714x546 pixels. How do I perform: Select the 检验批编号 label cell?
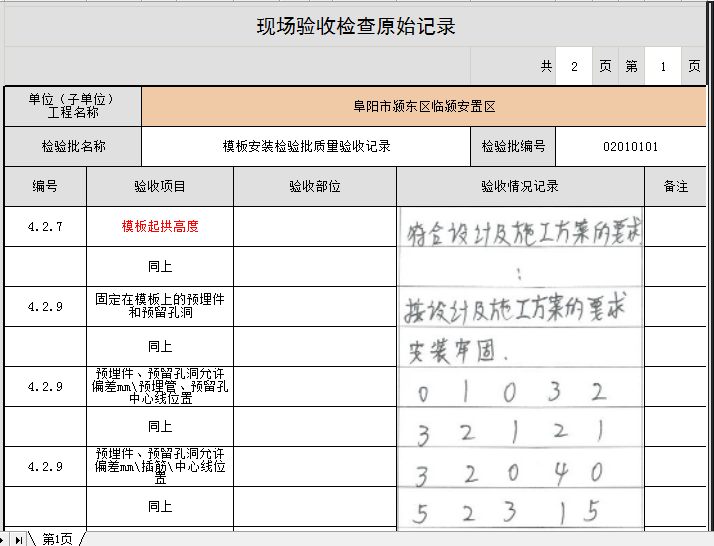click(513, 146)
